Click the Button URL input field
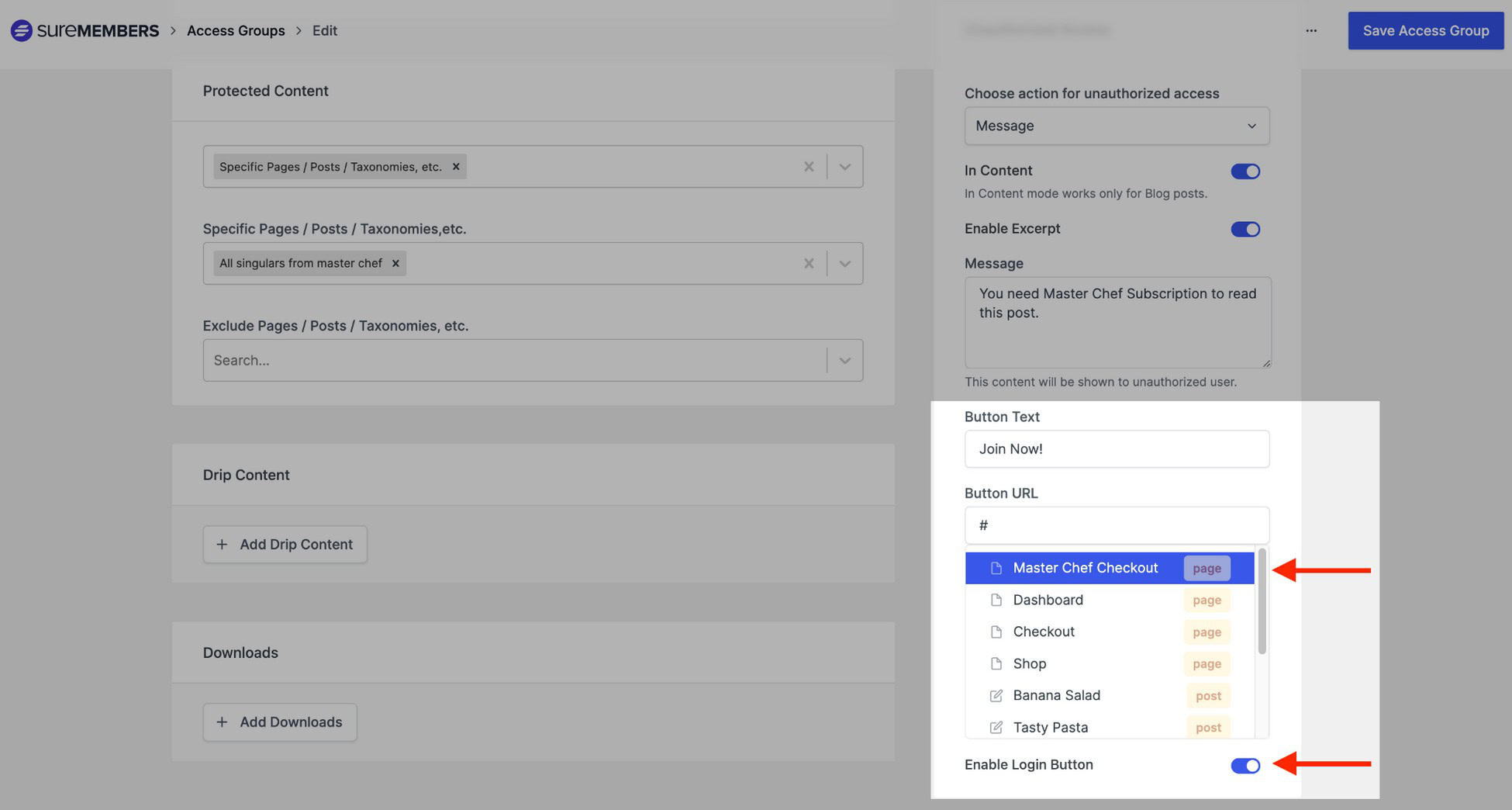The image size is (1512, 810). pos(1117,525)
